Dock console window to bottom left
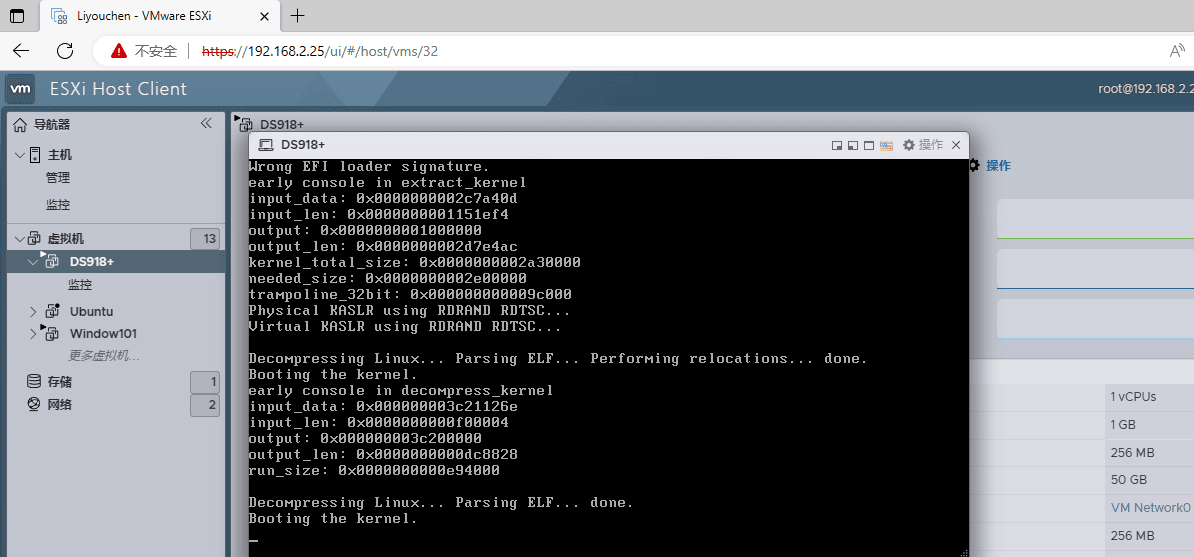This screenshot has width=1194, height=557. (x=853, y=145)
